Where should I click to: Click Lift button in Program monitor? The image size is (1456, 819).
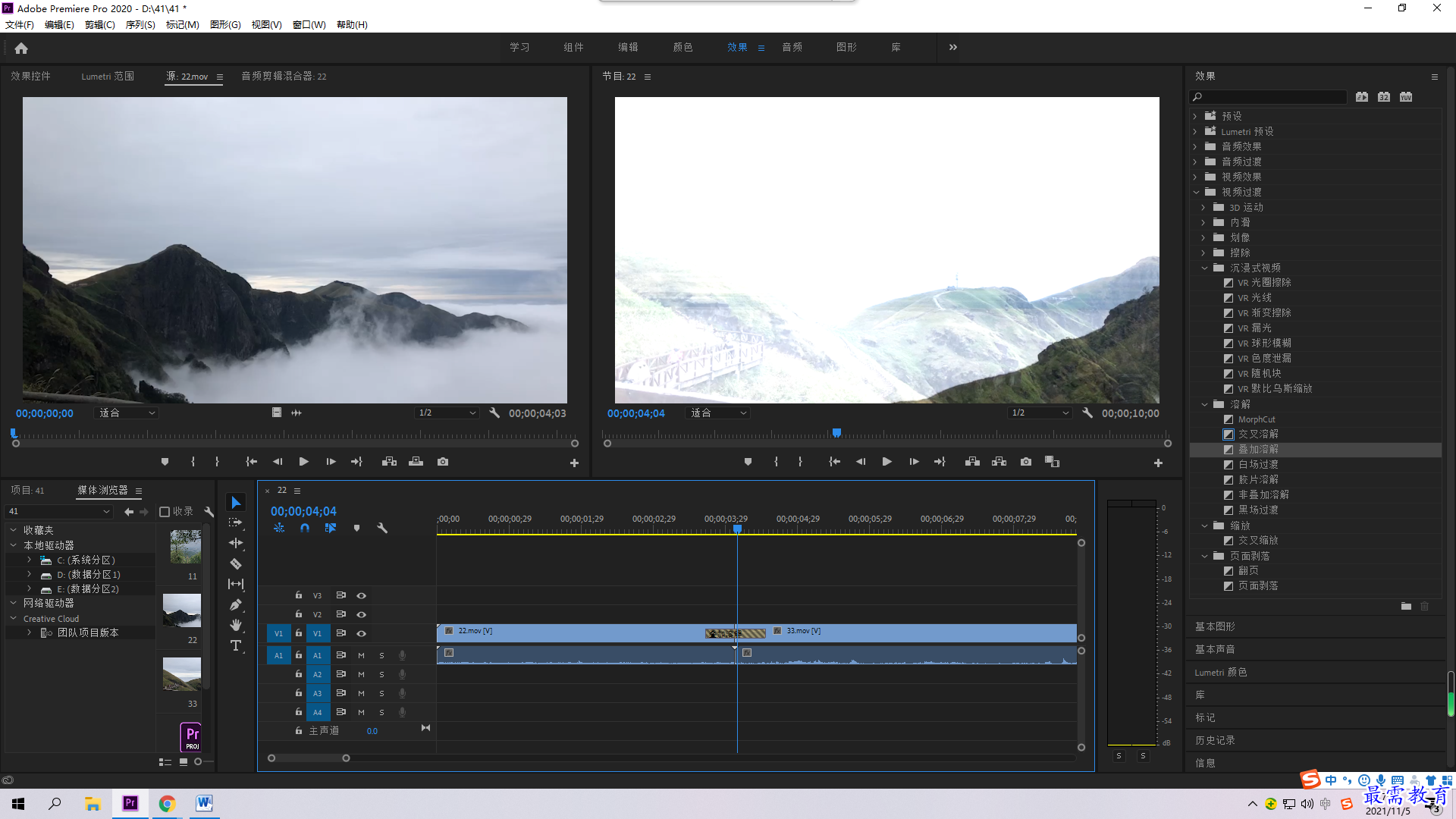(x=972, y=462)
